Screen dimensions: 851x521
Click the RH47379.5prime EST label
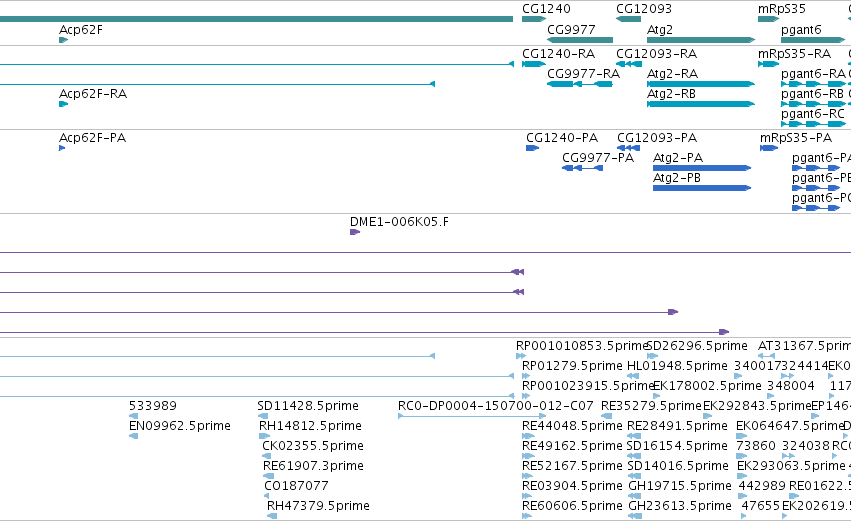click(x=318, y=506)
